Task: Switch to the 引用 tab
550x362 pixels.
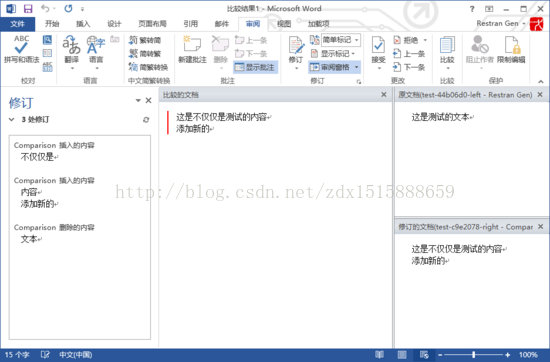Action: (x=190, y=24)
